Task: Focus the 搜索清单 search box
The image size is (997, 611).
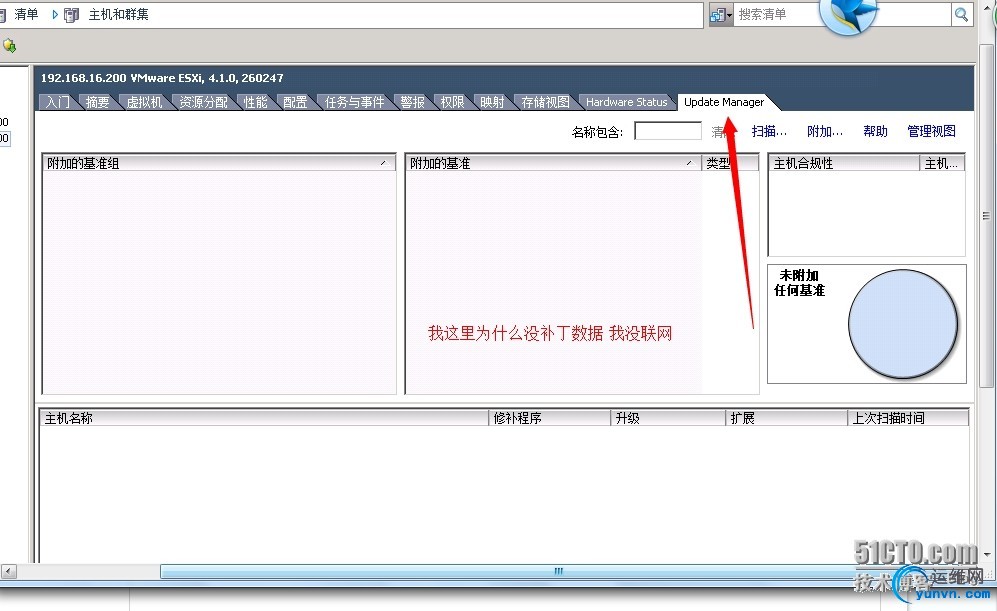Action: coord(842,15)
